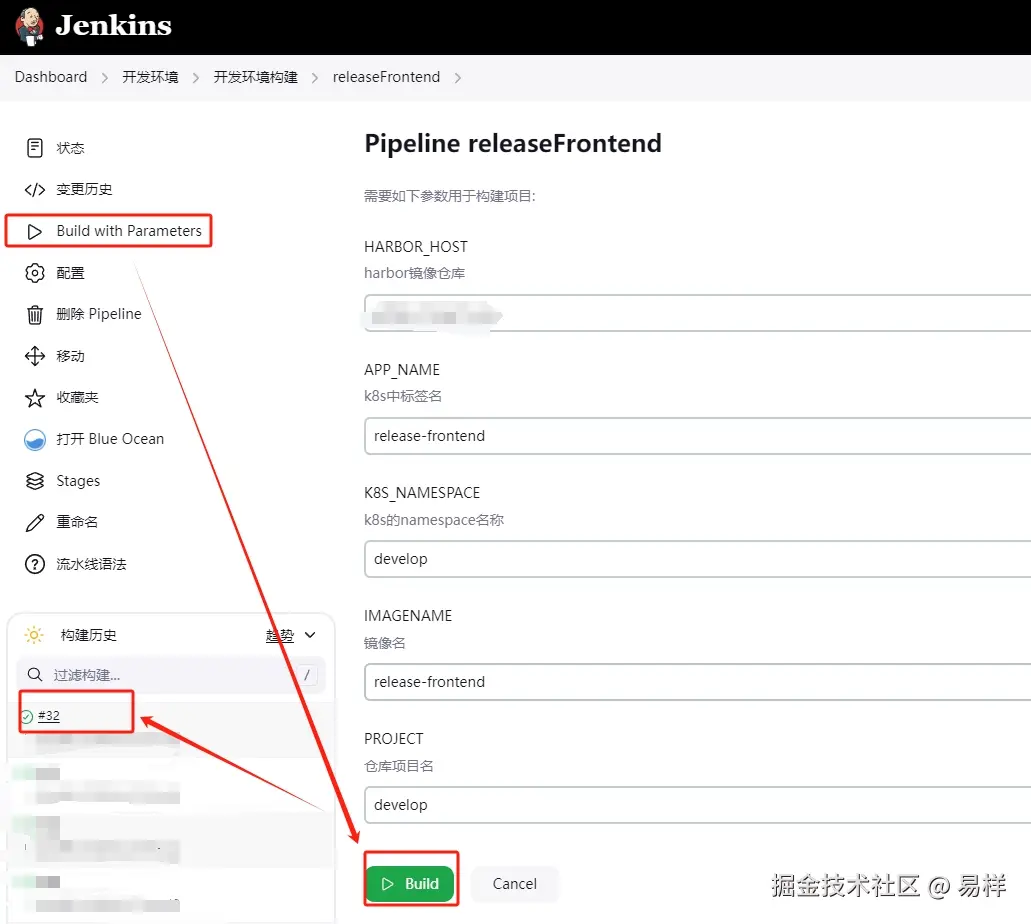1031x924 pixels.
Task: Click the APP_NAME parameter label
Action: pyautogui.click(x=402, y=370)
